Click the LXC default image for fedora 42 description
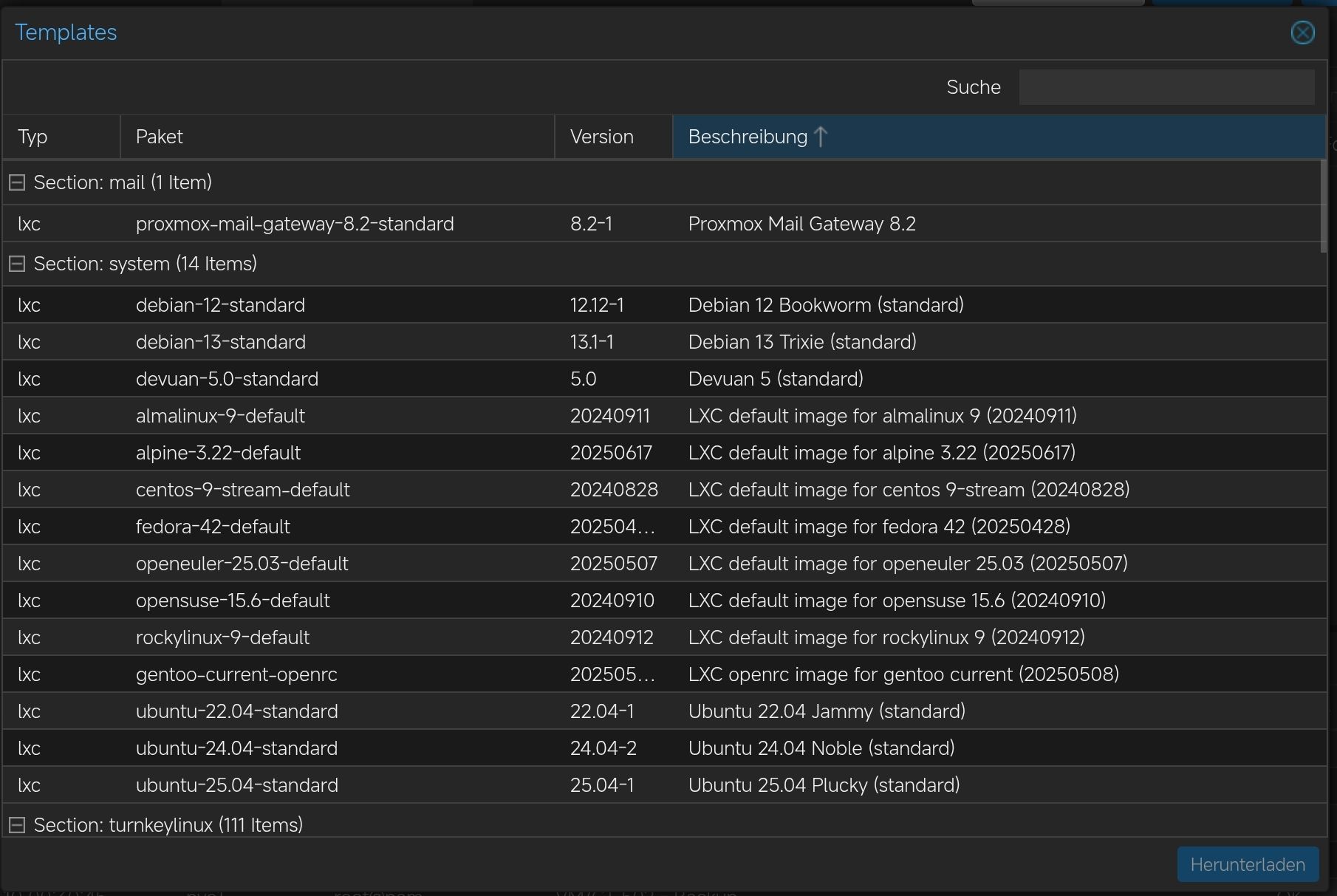 coord(879,527)
